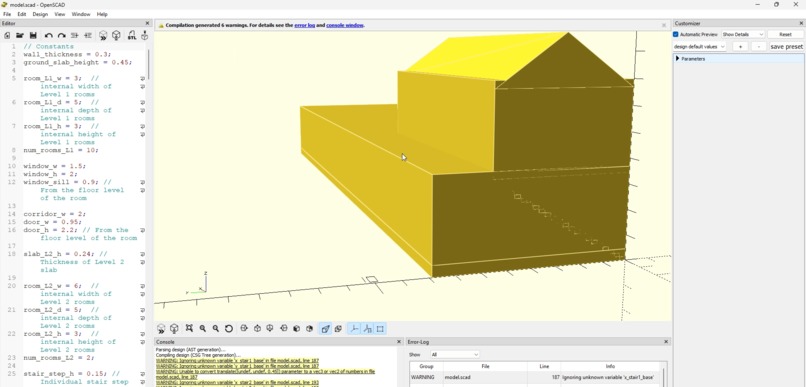Viewport: 806px width, 387px height.
Task: Click the File column header in Error-Log
Action: 485,366
